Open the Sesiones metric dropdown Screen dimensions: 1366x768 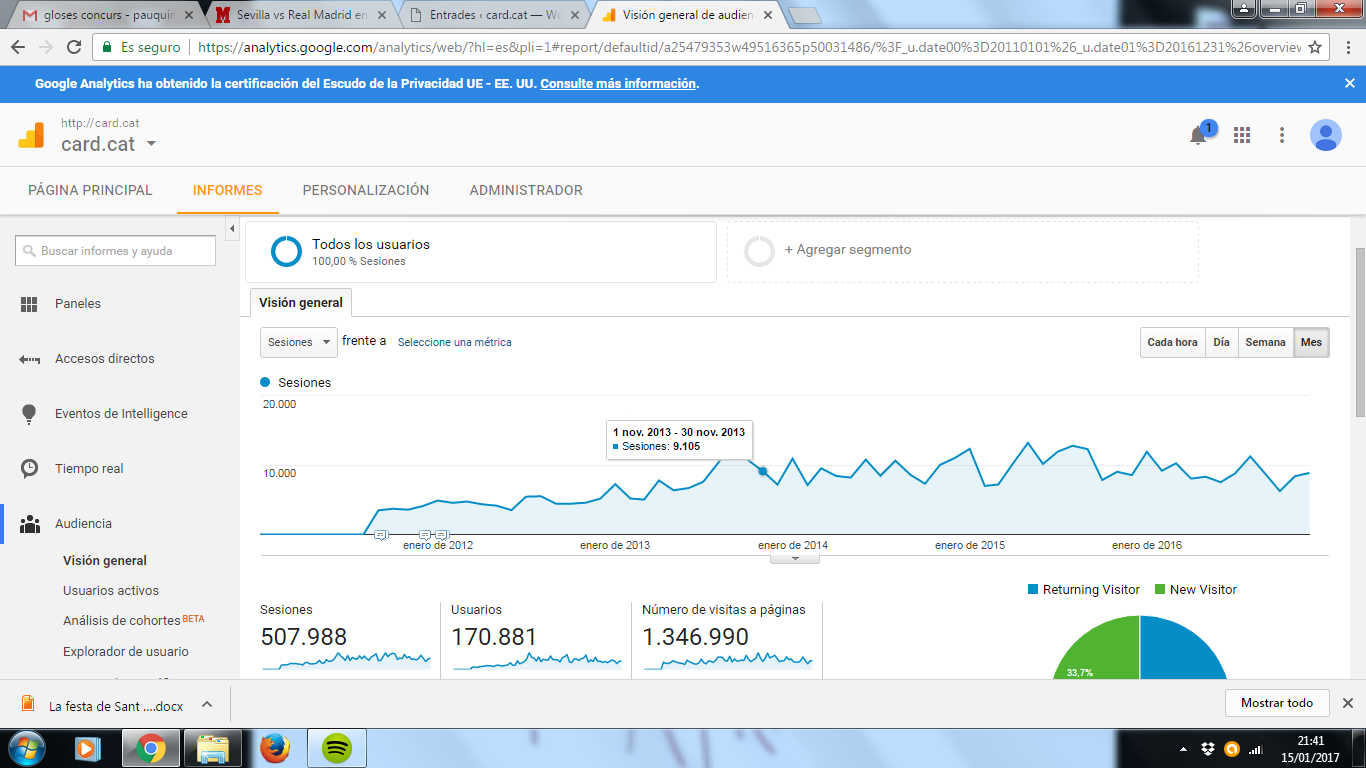click(299, 342)
